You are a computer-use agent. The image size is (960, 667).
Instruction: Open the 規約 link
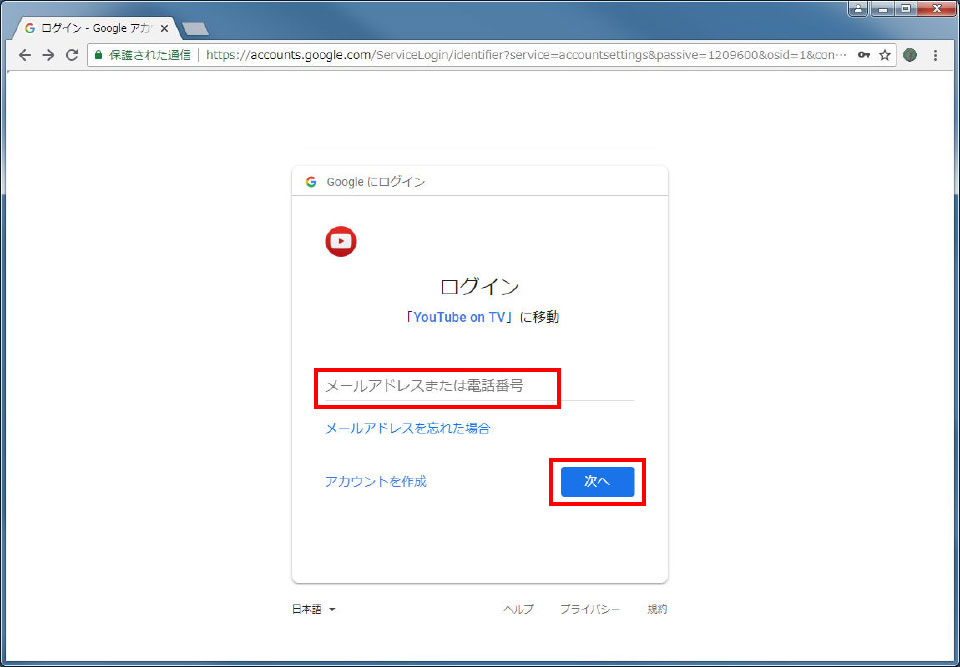click(658, 609)
